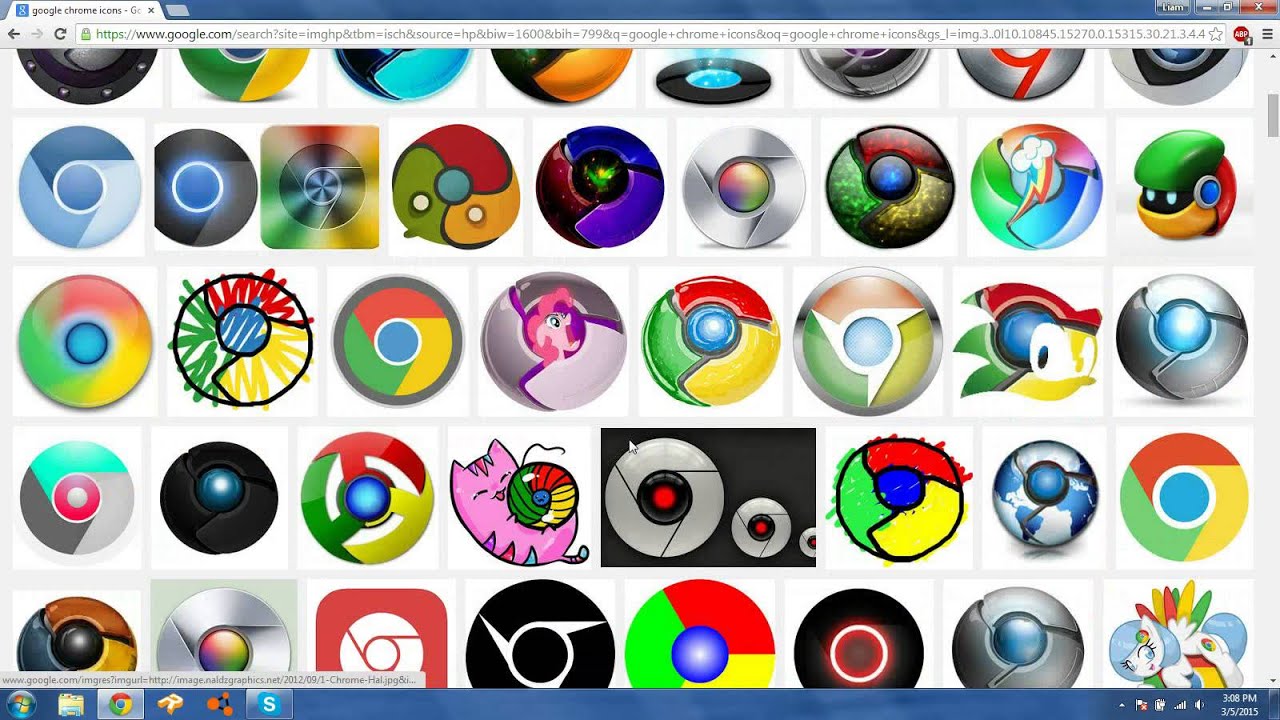This screenshot has height=720, width=1280.
Task: Open a new tab with the new-tab button
Action: coord(177,10)
